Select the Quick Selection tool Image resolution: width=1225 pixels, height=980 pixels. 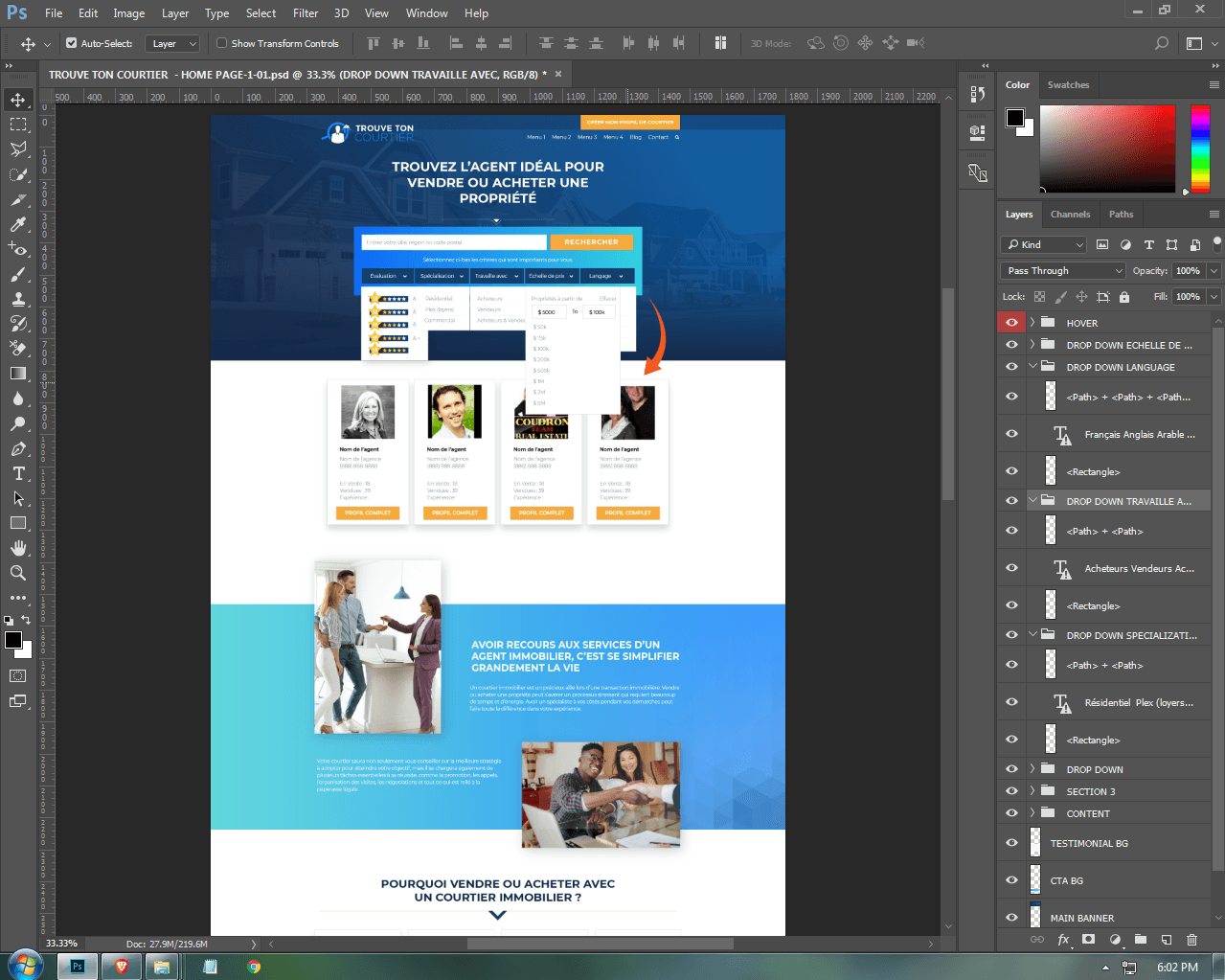(x=18, y=174)
